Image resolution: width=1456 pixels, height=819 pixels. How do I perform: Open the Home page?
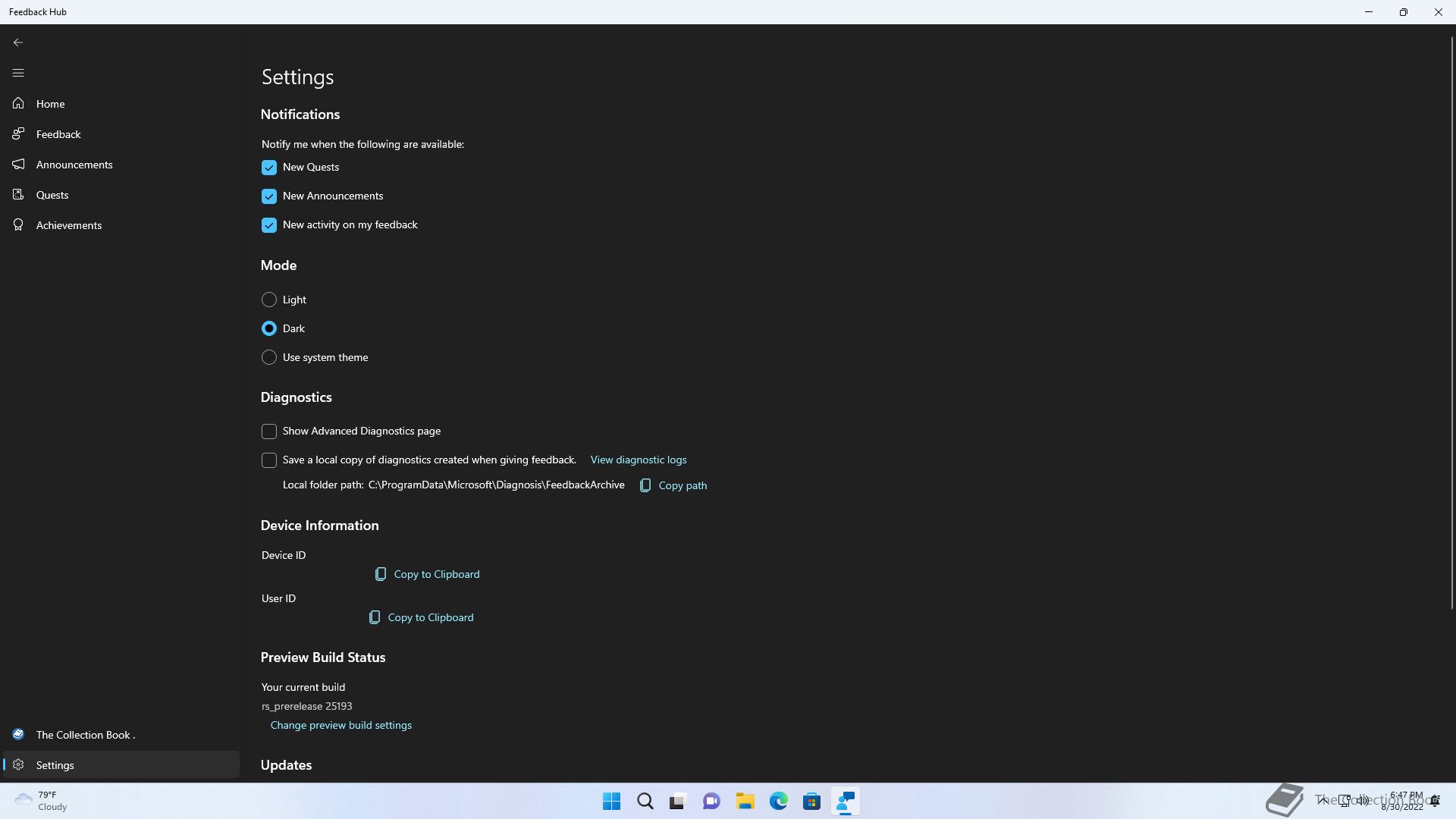click(51, 104)
